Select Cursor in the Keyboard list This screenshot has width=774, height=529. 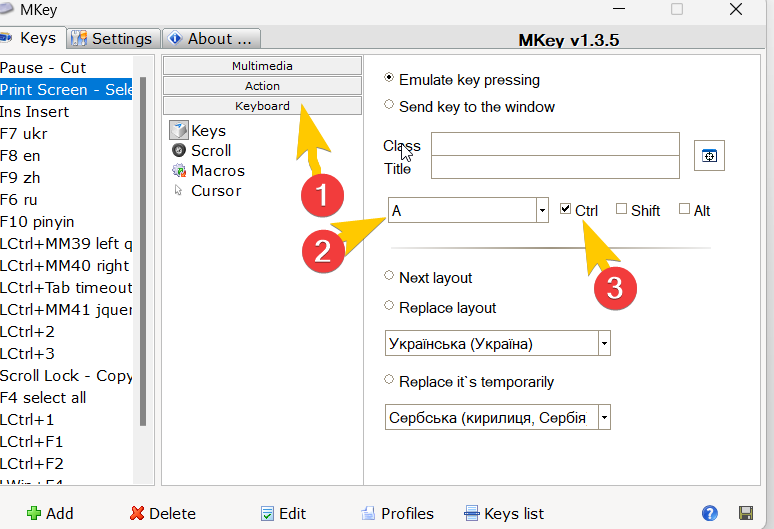tap(207, 190)
